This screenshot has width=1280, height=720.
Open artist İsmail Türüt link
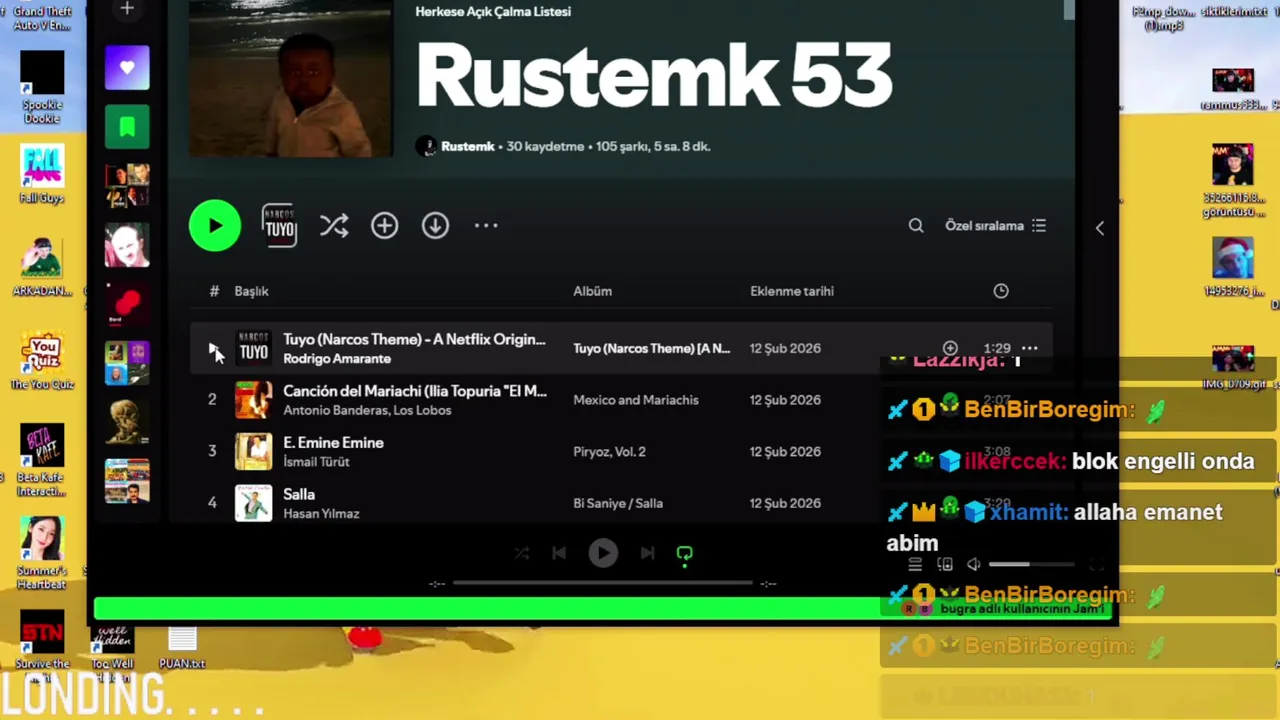click(x=316, y=462)
